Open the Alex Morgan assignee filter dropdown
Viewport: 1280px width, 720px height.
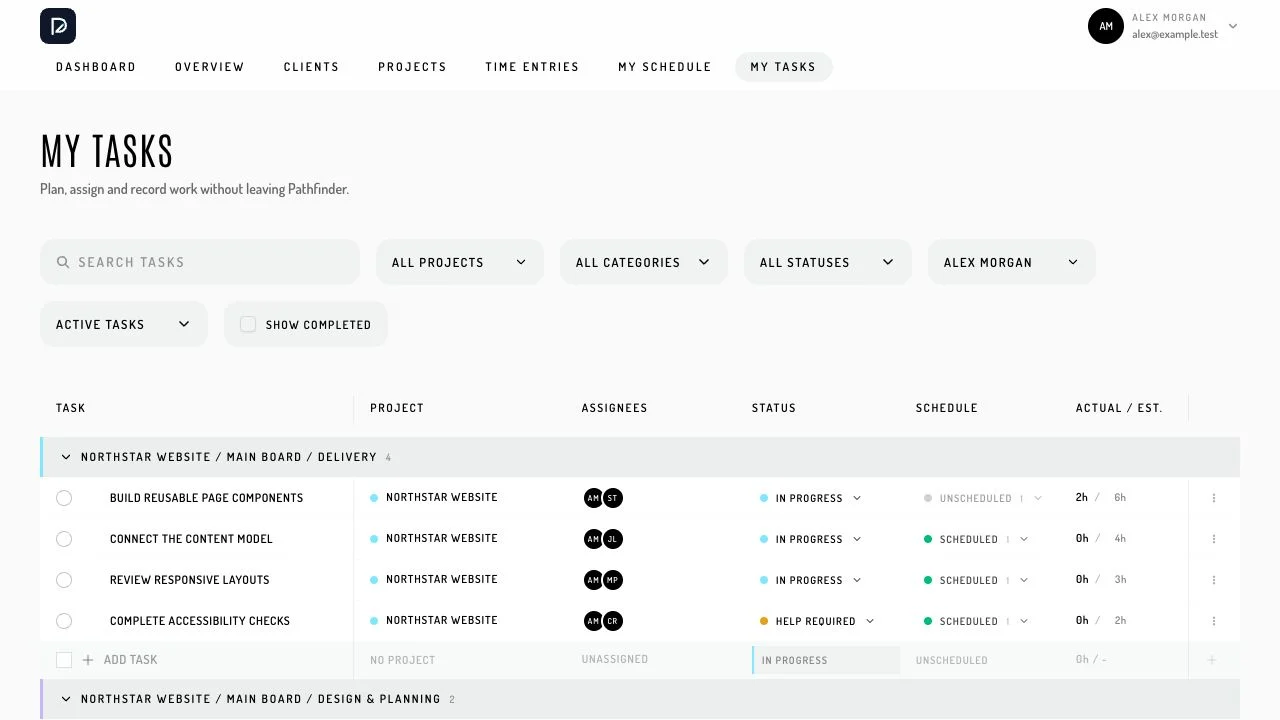(1012, 262)
